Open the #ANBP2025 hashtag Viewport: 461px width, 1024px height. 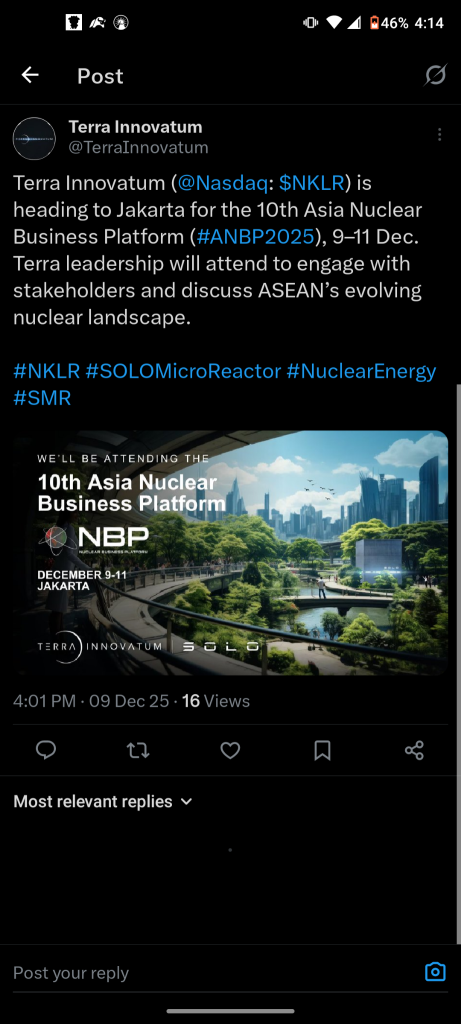255,236
